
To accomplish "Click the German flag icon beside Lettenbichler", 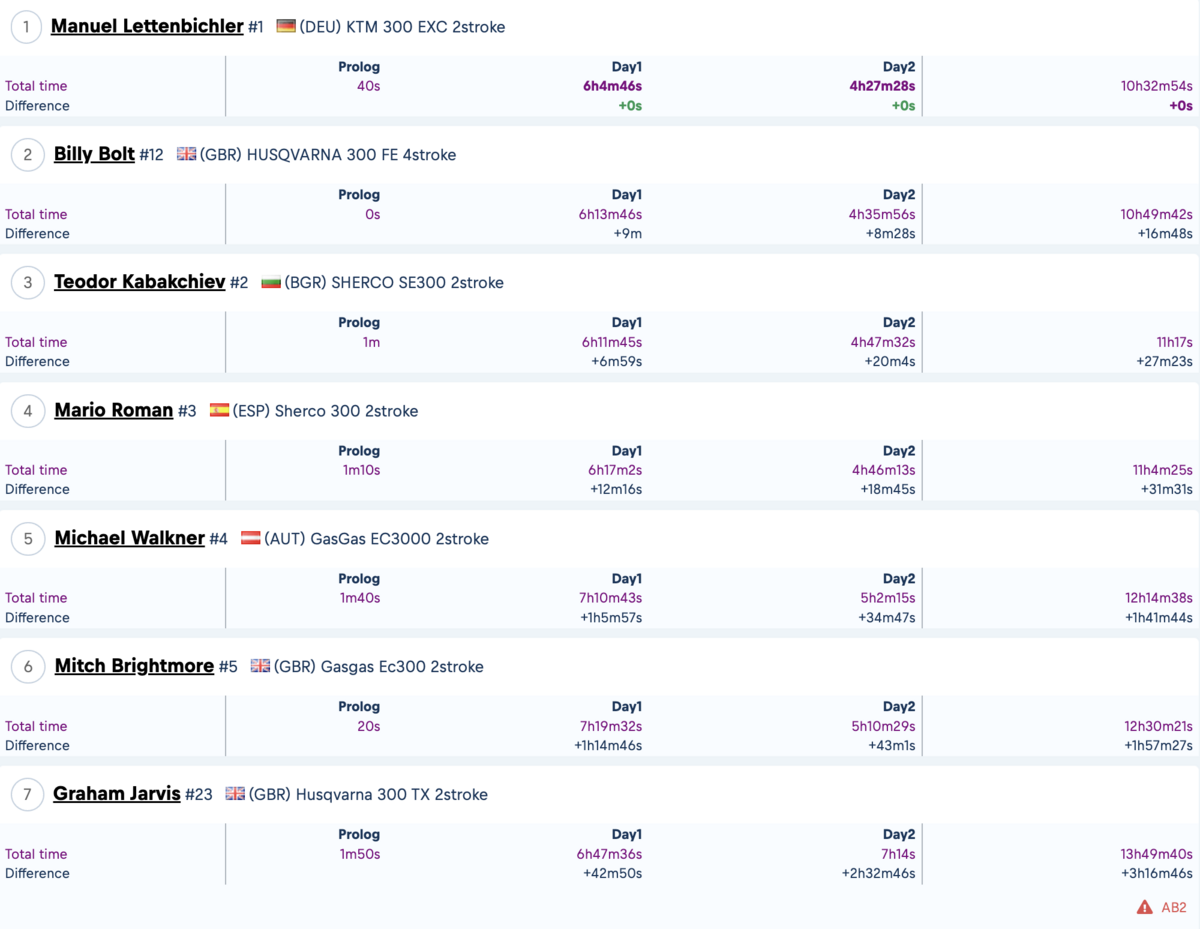I will coord(286,26).
